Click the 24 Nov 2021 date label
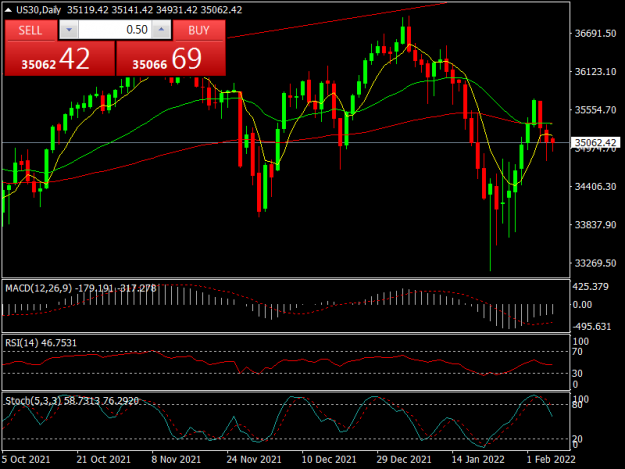Screen dimensions: 625x469 tap(254, 459)
